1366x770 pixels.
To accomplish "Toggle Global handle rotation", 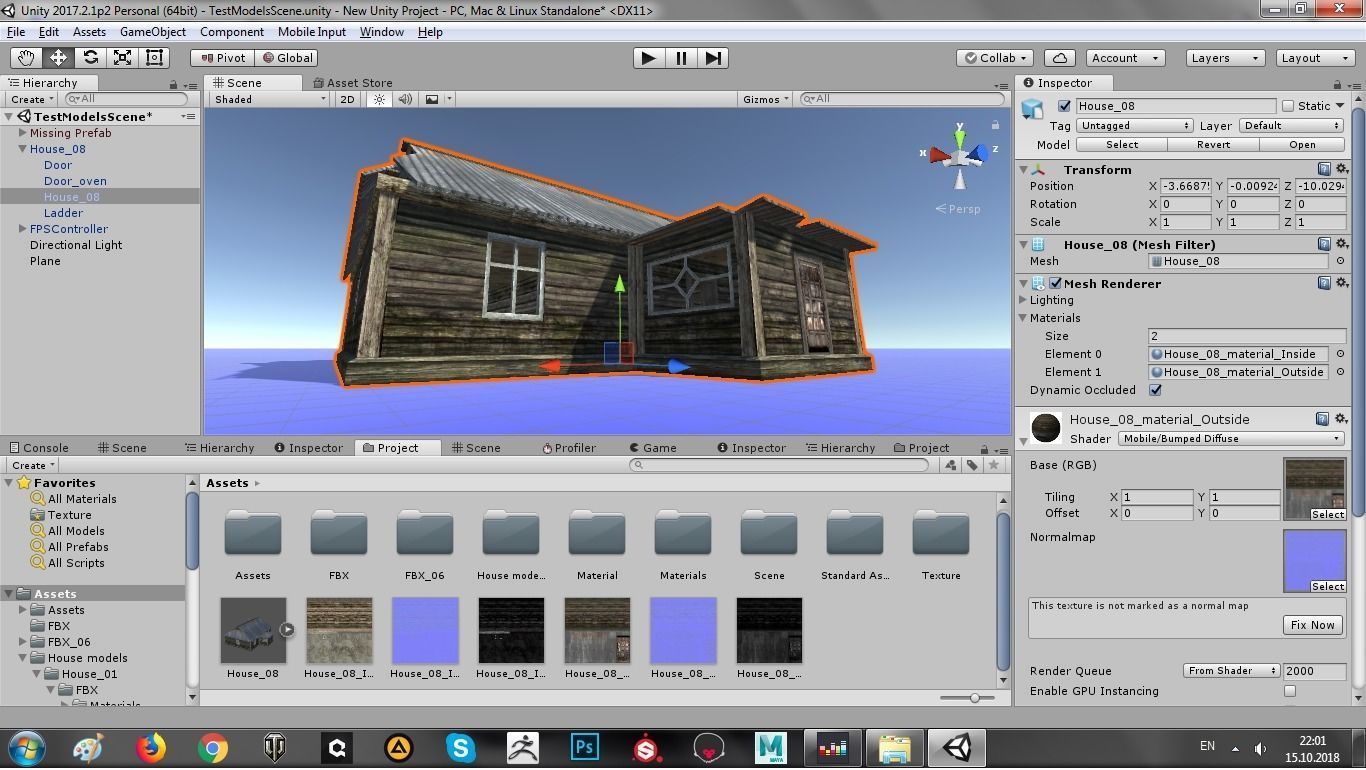I will pos(288,58).
